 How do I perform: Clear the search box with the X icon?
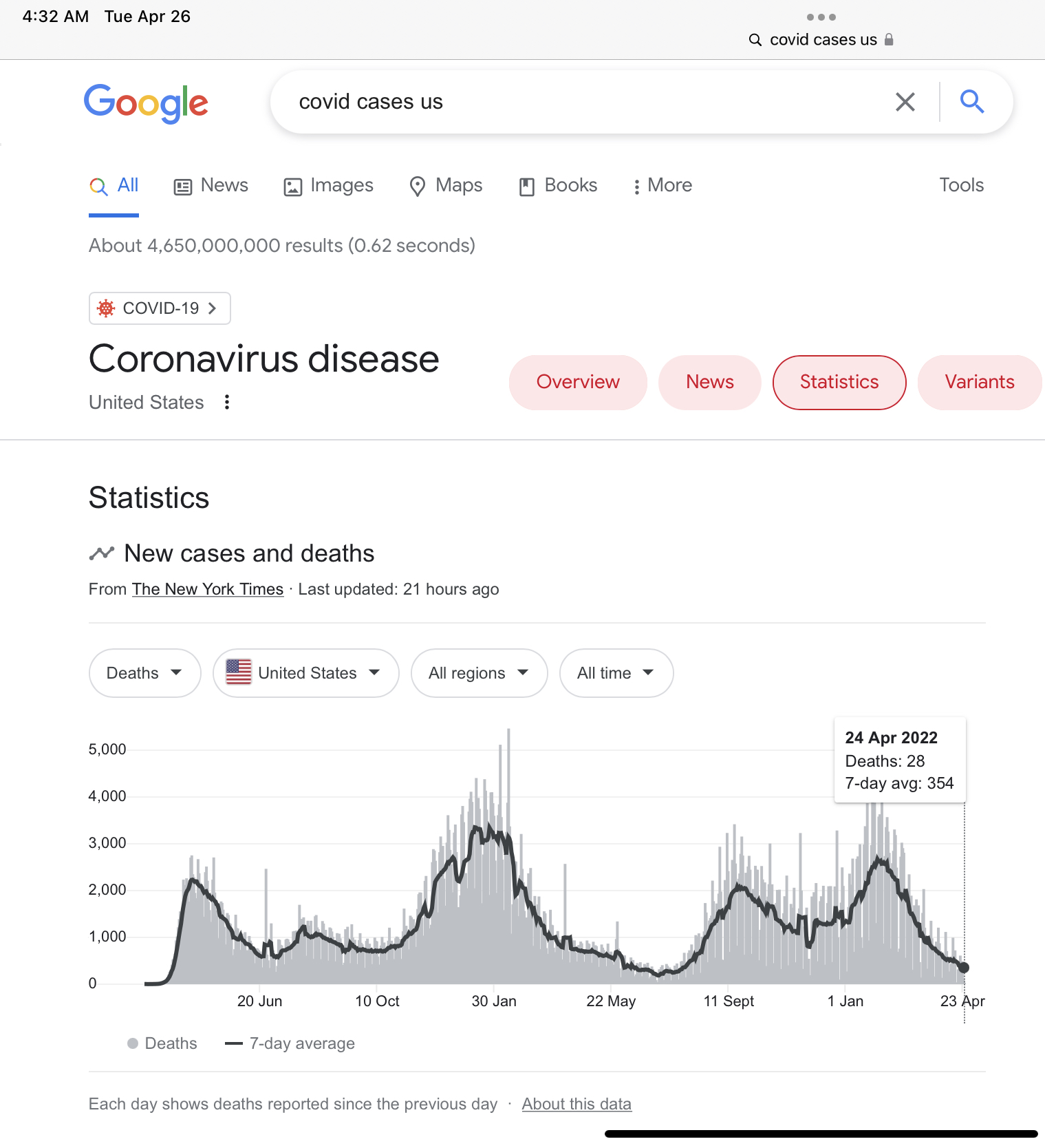tap(905, 102)
